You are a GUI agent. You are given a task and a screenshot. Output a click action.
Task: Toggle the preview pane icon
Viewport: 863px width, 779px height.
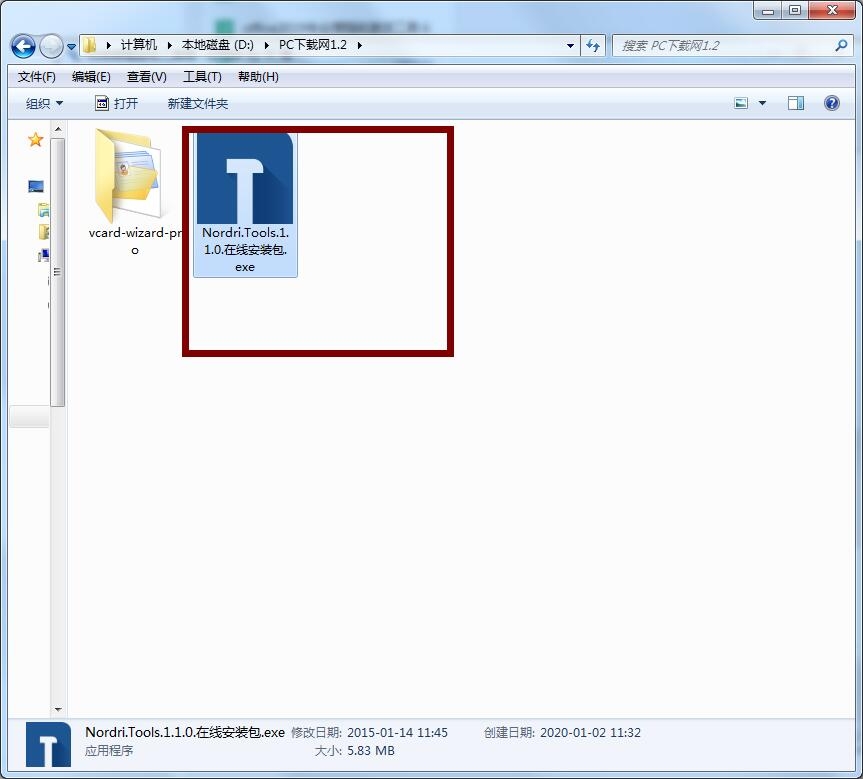pos(795,103)
